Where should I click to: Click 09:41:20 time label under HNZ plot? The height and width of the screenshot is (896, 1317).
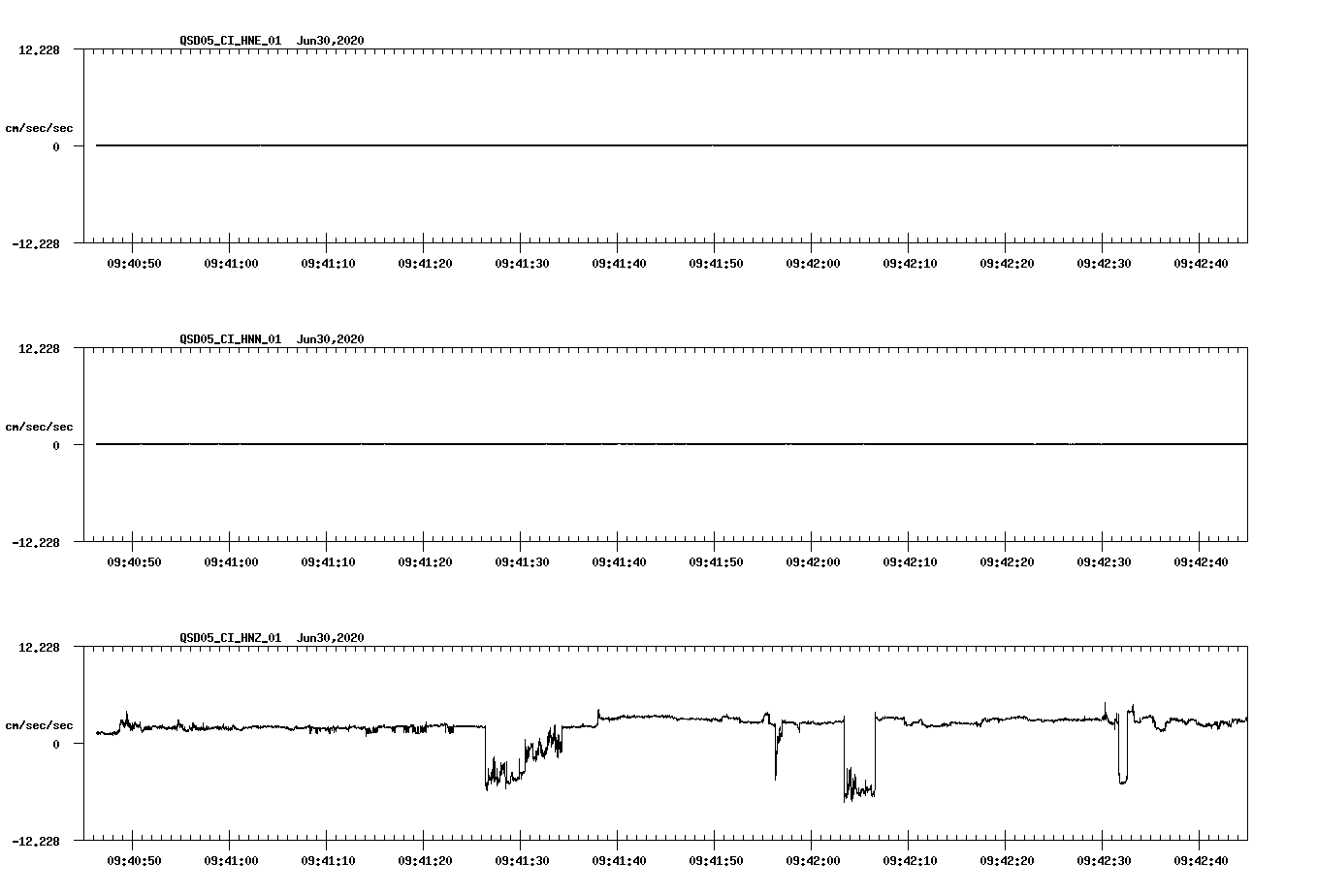[425, 861]
